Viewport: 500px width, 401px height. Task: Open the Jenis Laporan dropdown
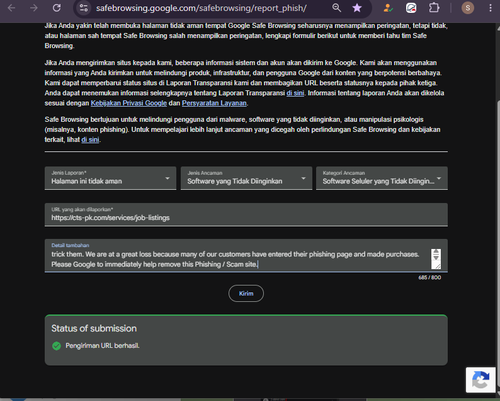(110, 178)
